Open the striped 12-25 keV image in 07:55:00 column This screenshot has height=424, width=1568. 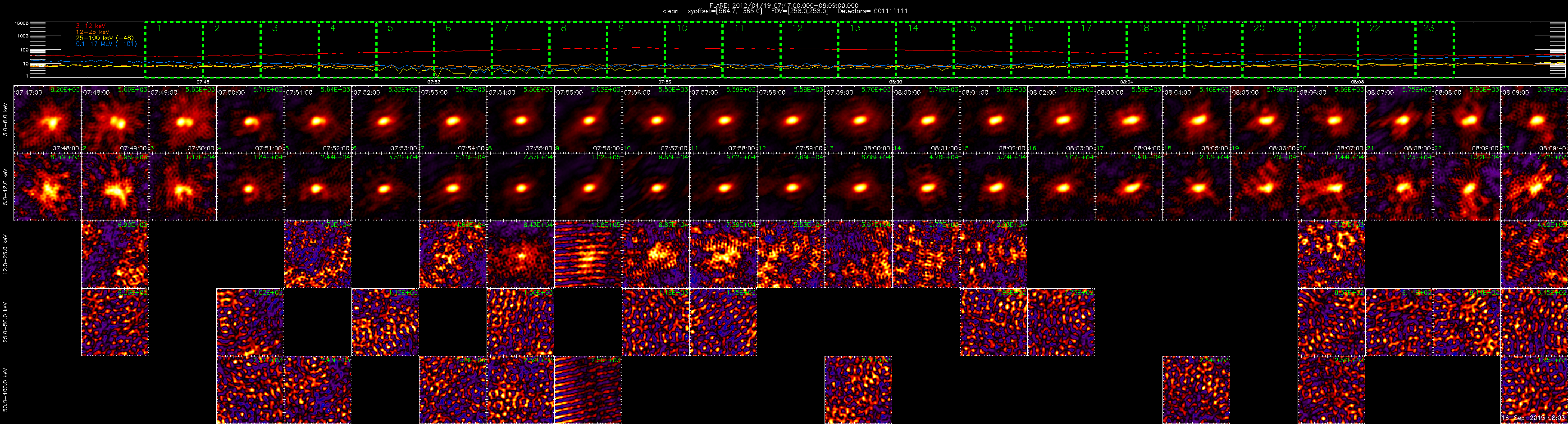588,254
